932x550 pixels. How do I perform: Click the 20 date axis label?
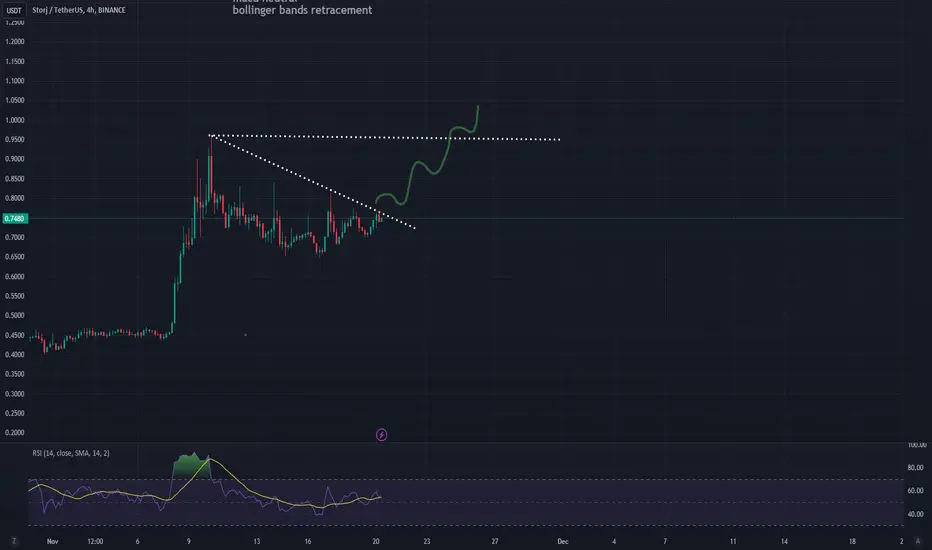pos(376,542)
